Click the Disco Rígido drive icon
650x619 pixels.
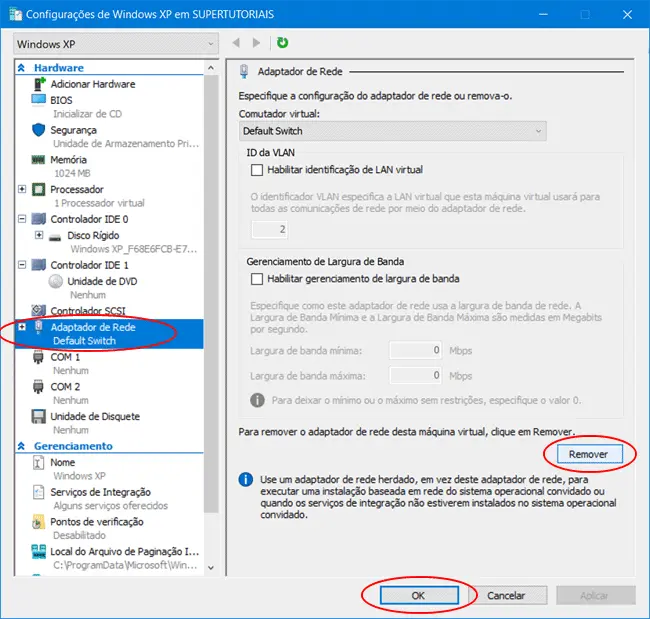(55, 237)
